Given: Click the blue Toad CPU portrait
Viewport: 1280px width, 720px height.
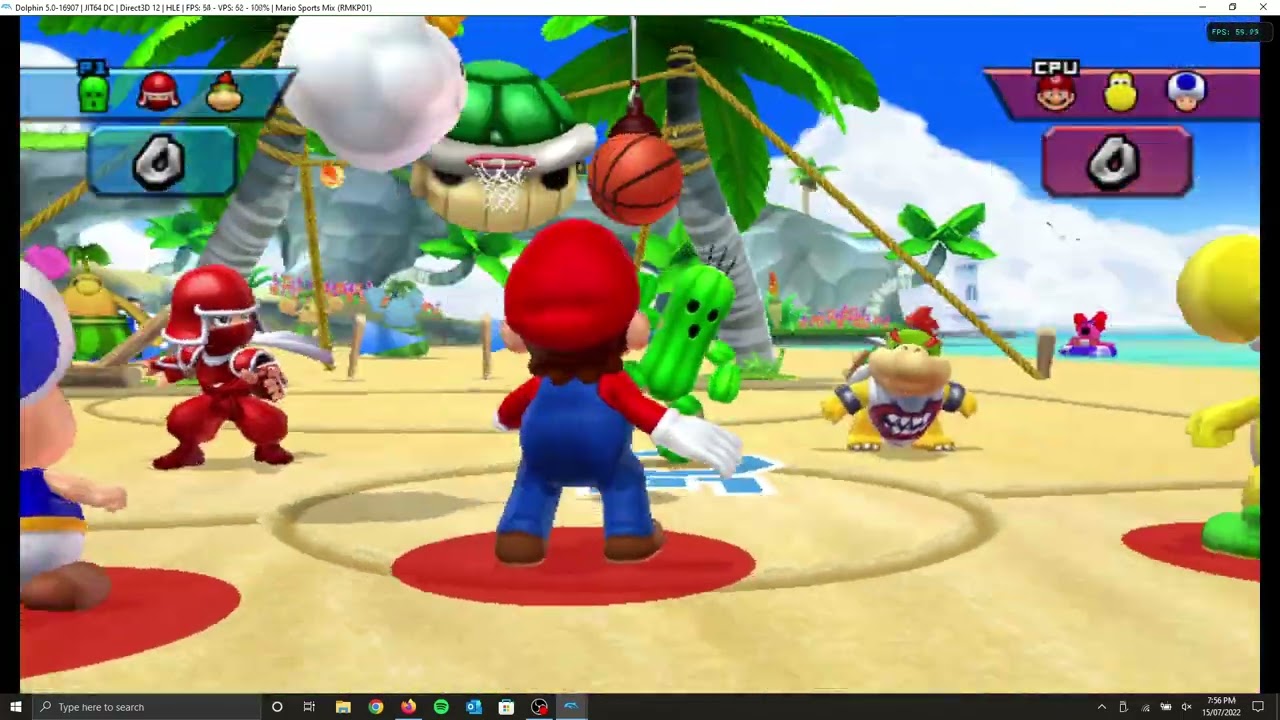Looking at the screenshot, I should click(x=1186, y=92).
